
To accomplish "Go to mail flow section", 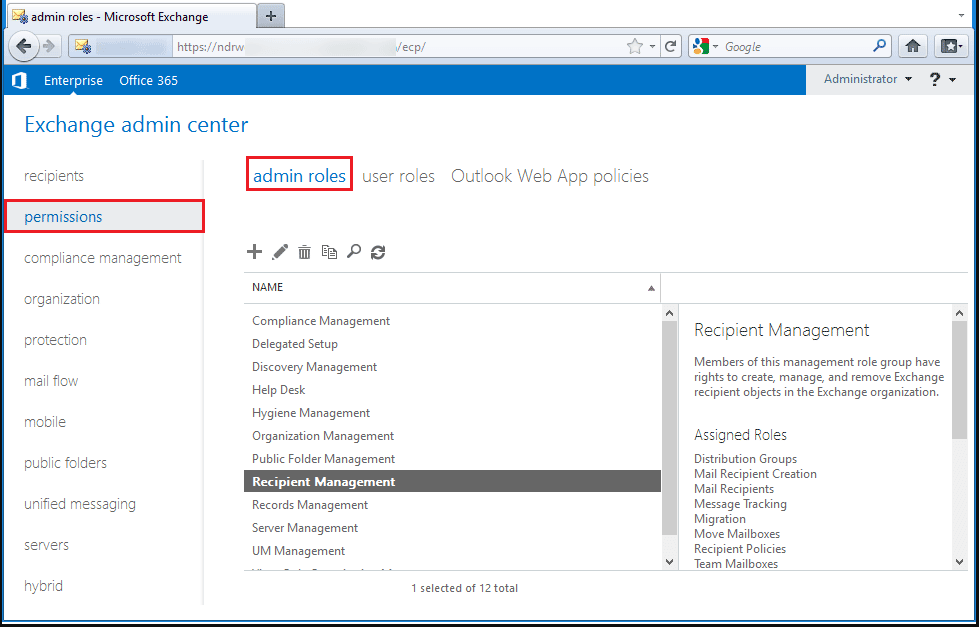I will point(51,381).
